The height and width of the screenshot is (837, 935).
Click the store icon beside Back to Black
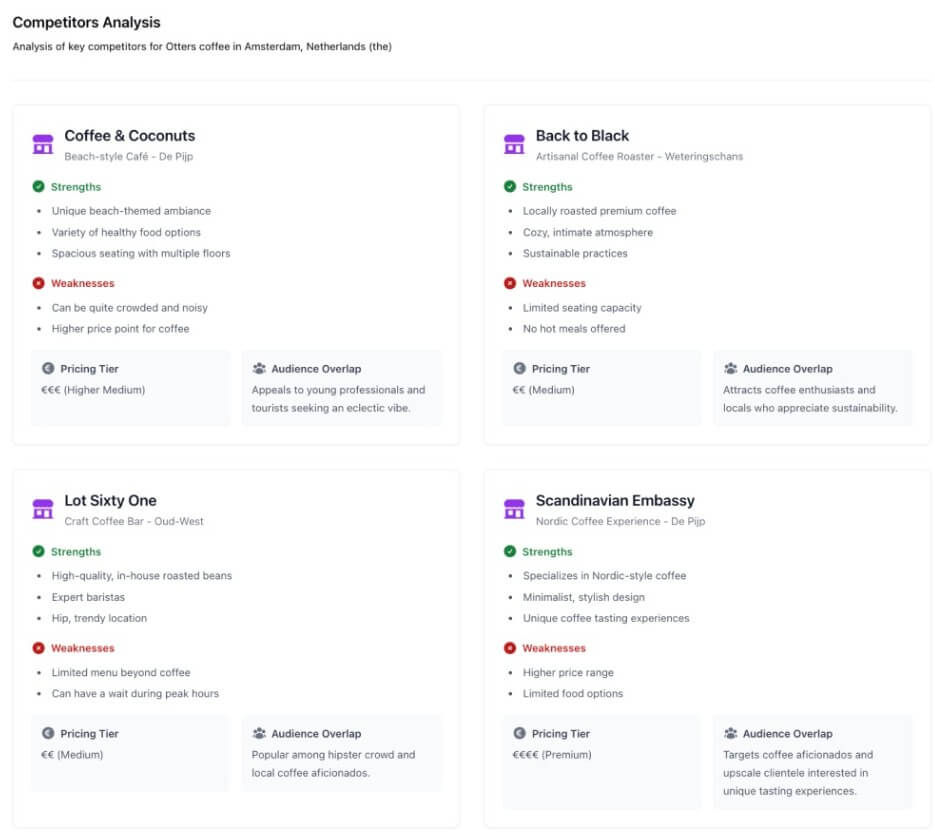coord(514,144)
